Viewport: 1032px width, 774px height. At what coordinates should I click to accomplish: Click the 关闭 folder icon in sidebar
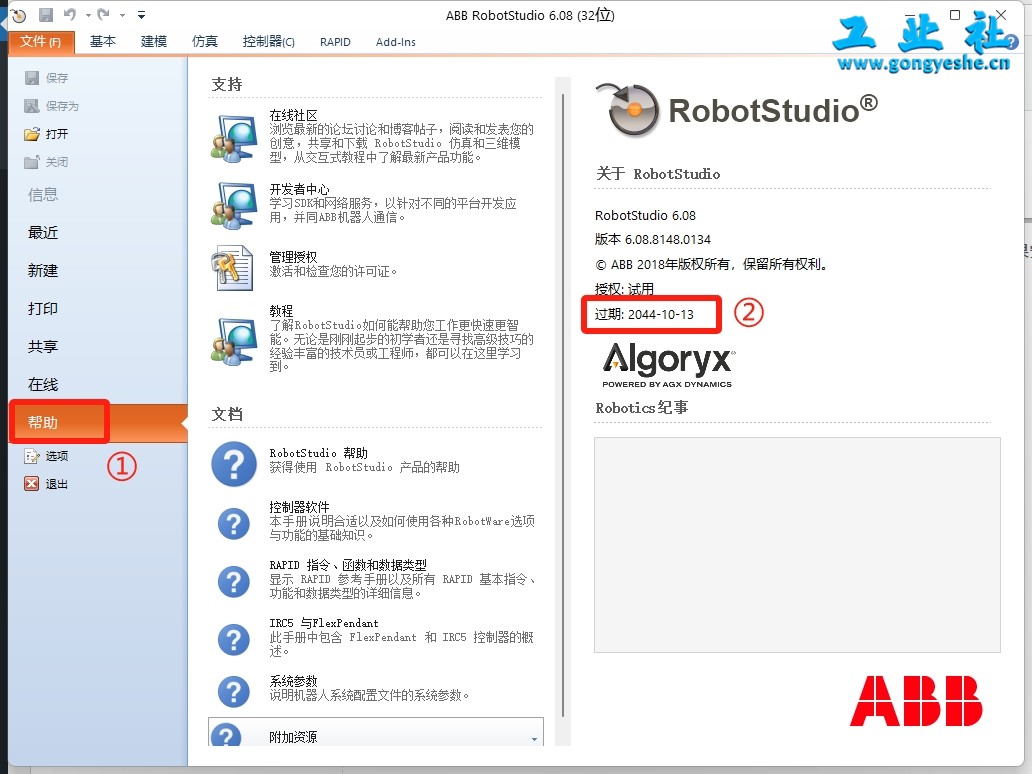point(32,162)
